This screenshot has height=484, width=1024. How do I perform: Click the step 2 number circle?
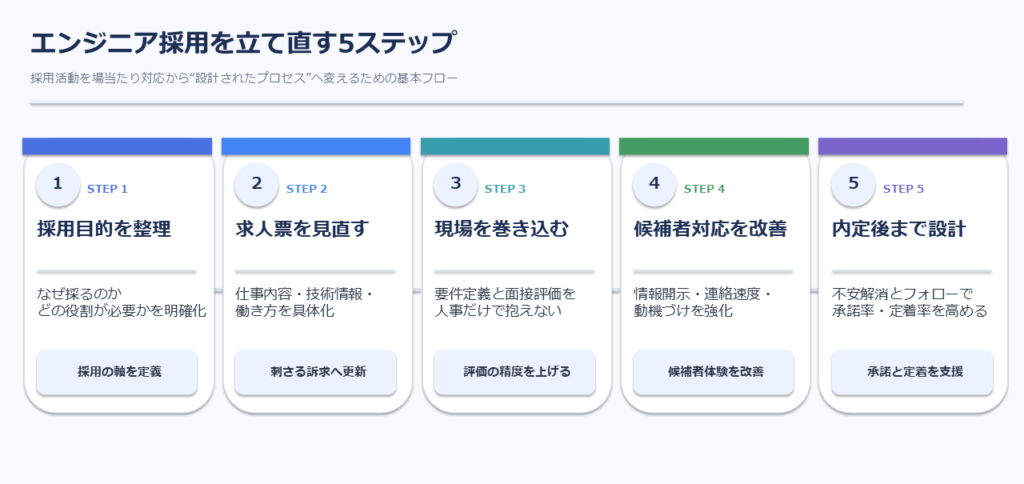[x=257, y=184]
